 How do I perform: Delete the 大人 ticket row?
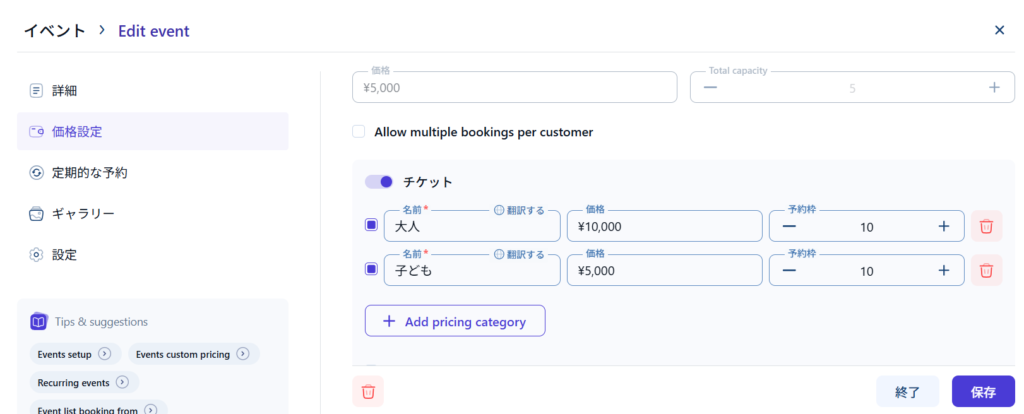pyautogui.click(x=986, y=226)
